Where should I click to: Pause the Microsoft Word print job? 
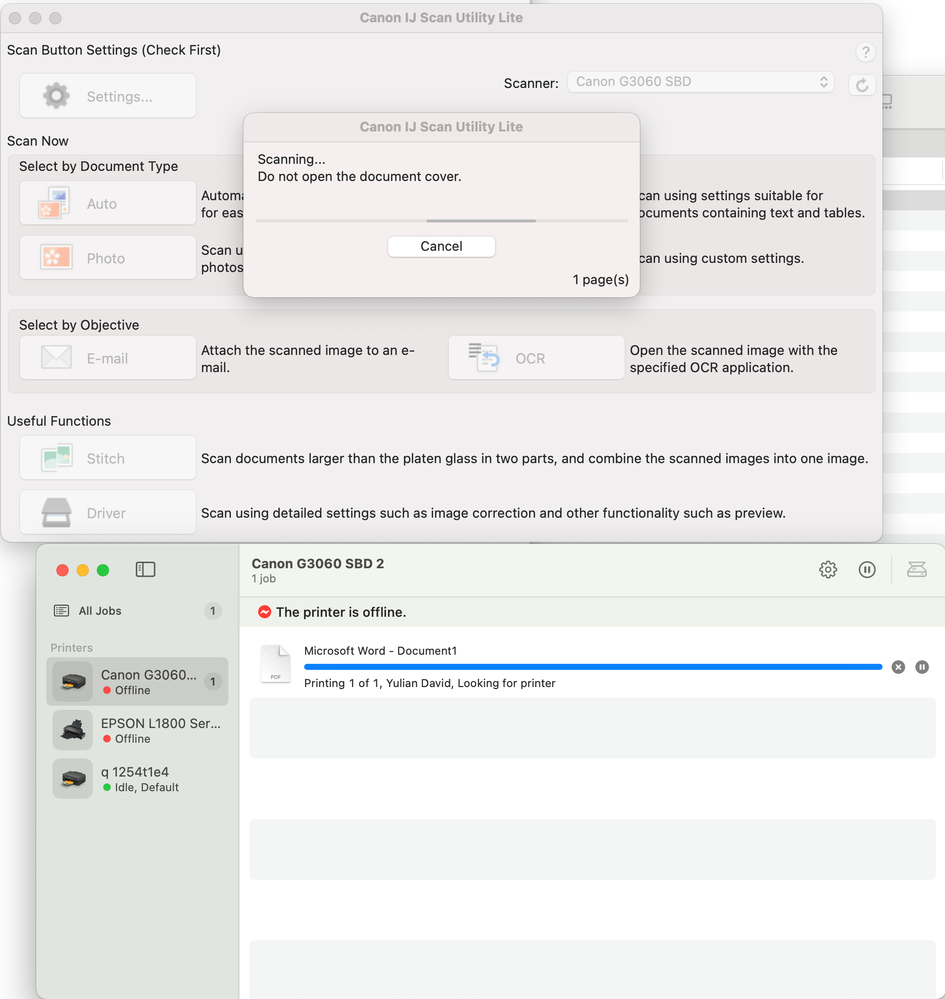[x=921, y=666]
